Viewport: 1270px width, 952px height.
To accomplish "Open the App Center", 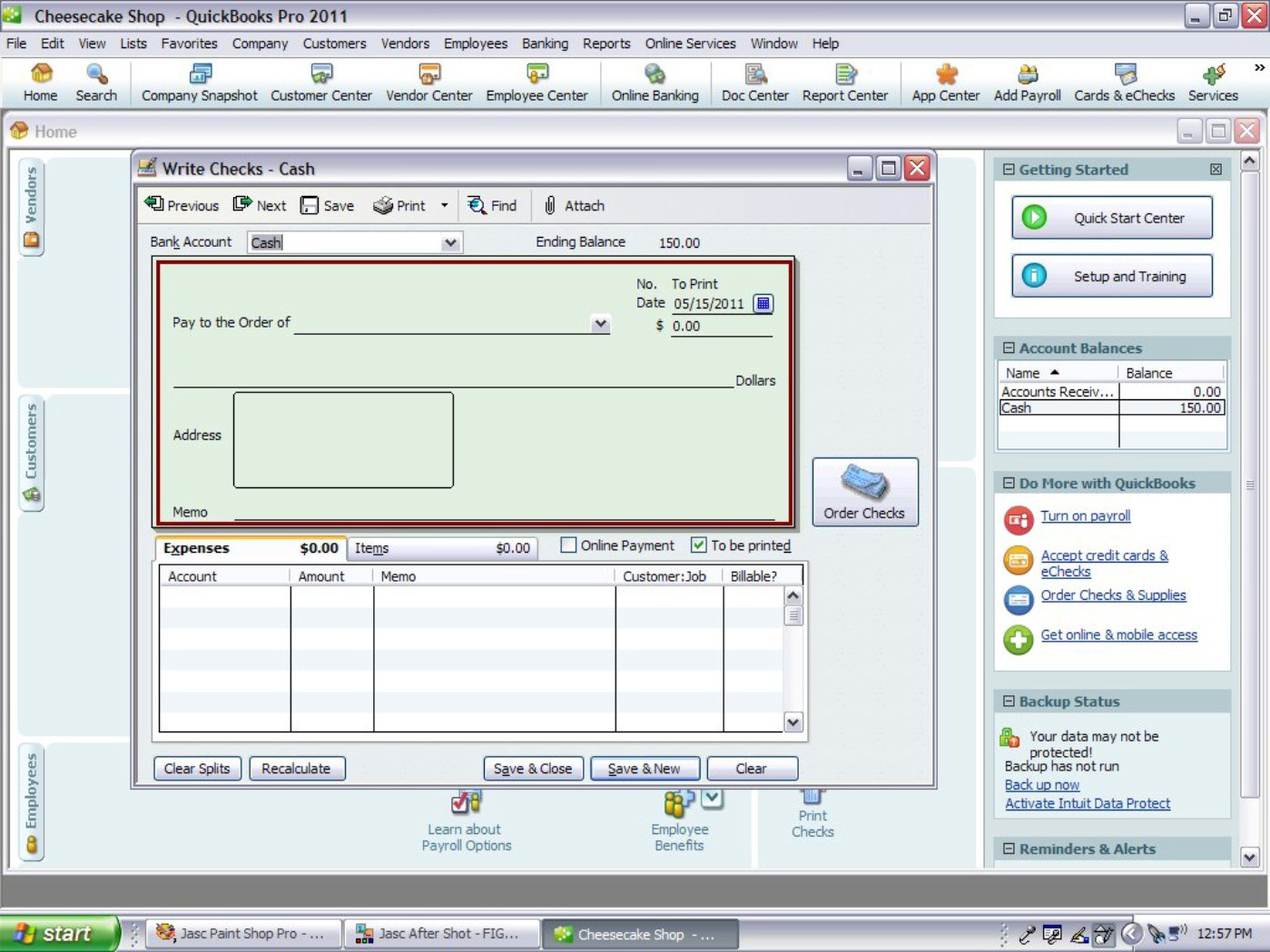I will pyautogui.click(x=945, y=83).
